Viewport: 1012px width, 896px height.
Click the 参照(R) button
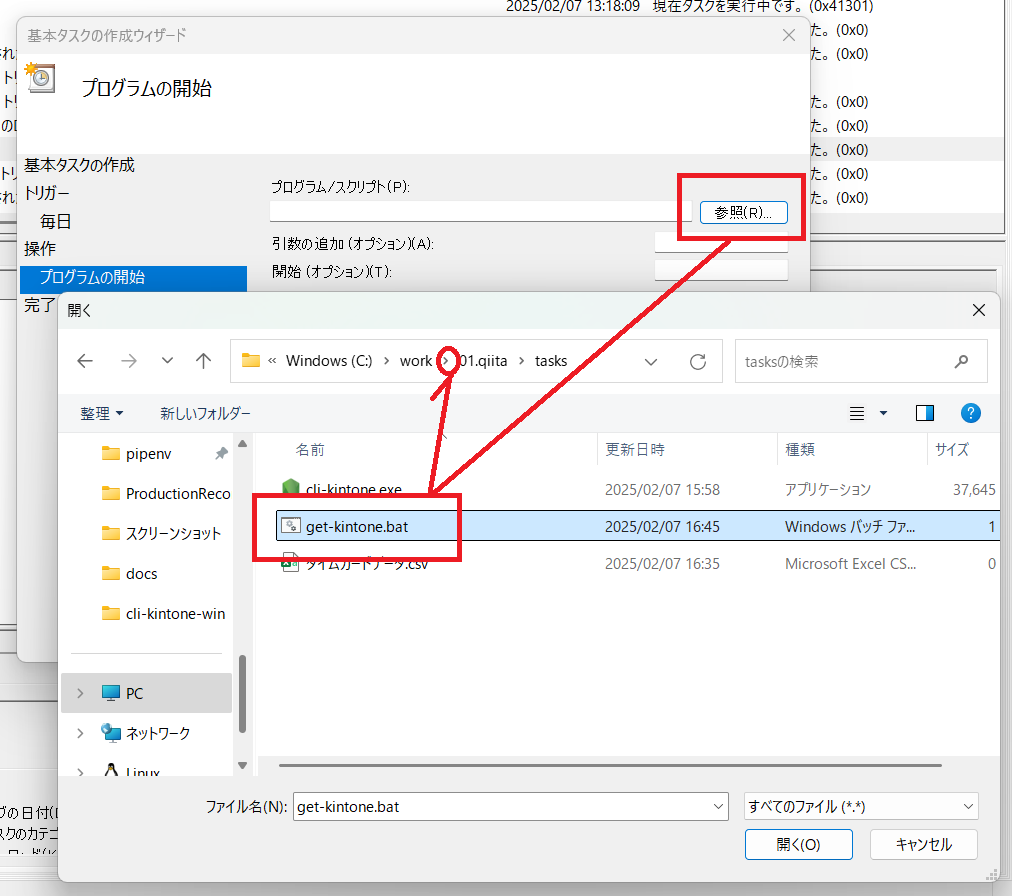pos(741,213)
